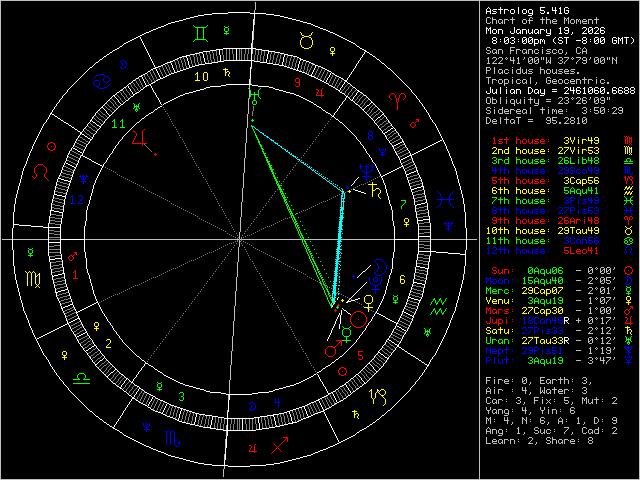
Task: Select the large red Jupiter glyph in chart
Action: pyautogui.click(x=140, y=138)
